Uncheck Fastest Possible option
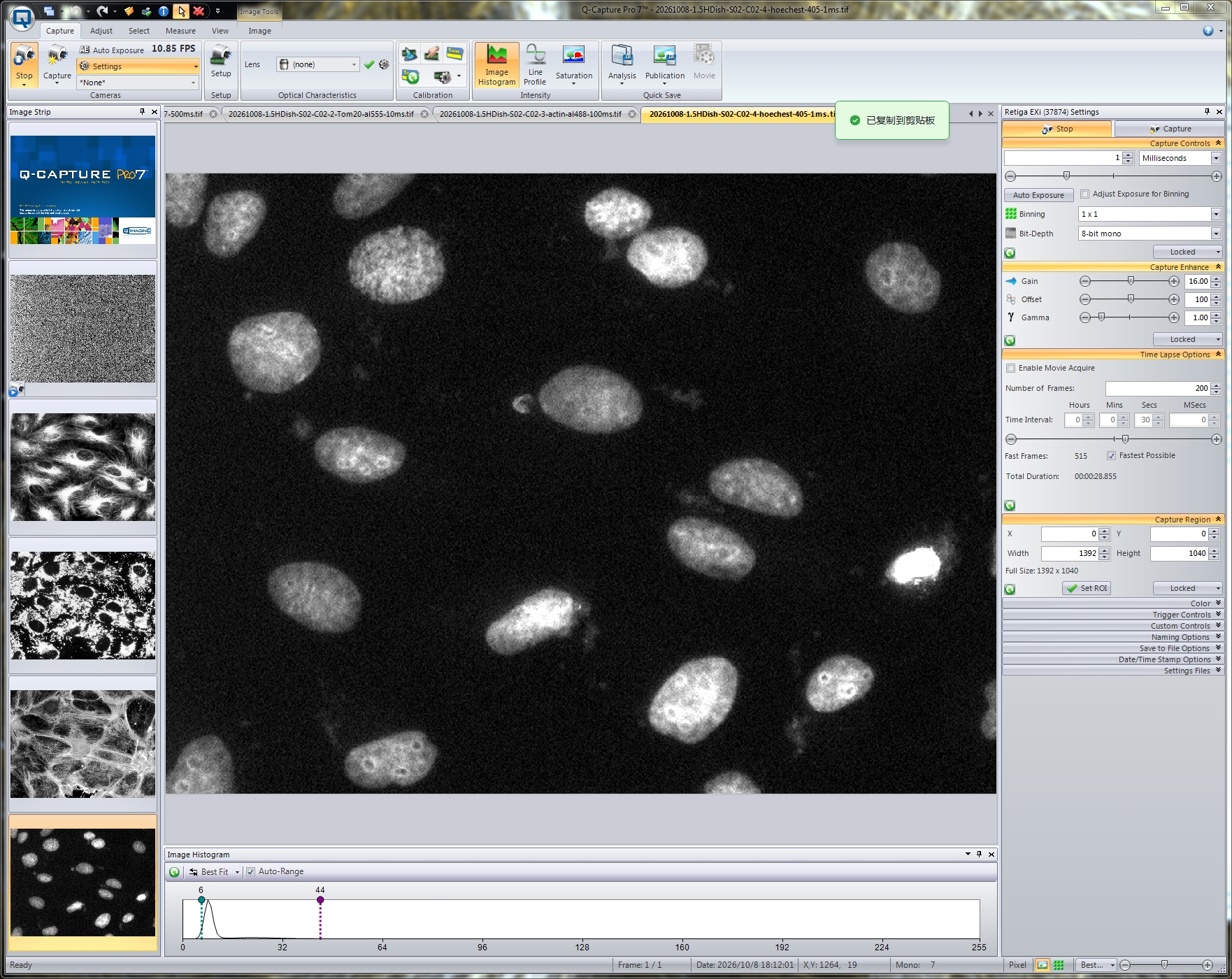1232x979 pixels. (x=1111, y=456)
